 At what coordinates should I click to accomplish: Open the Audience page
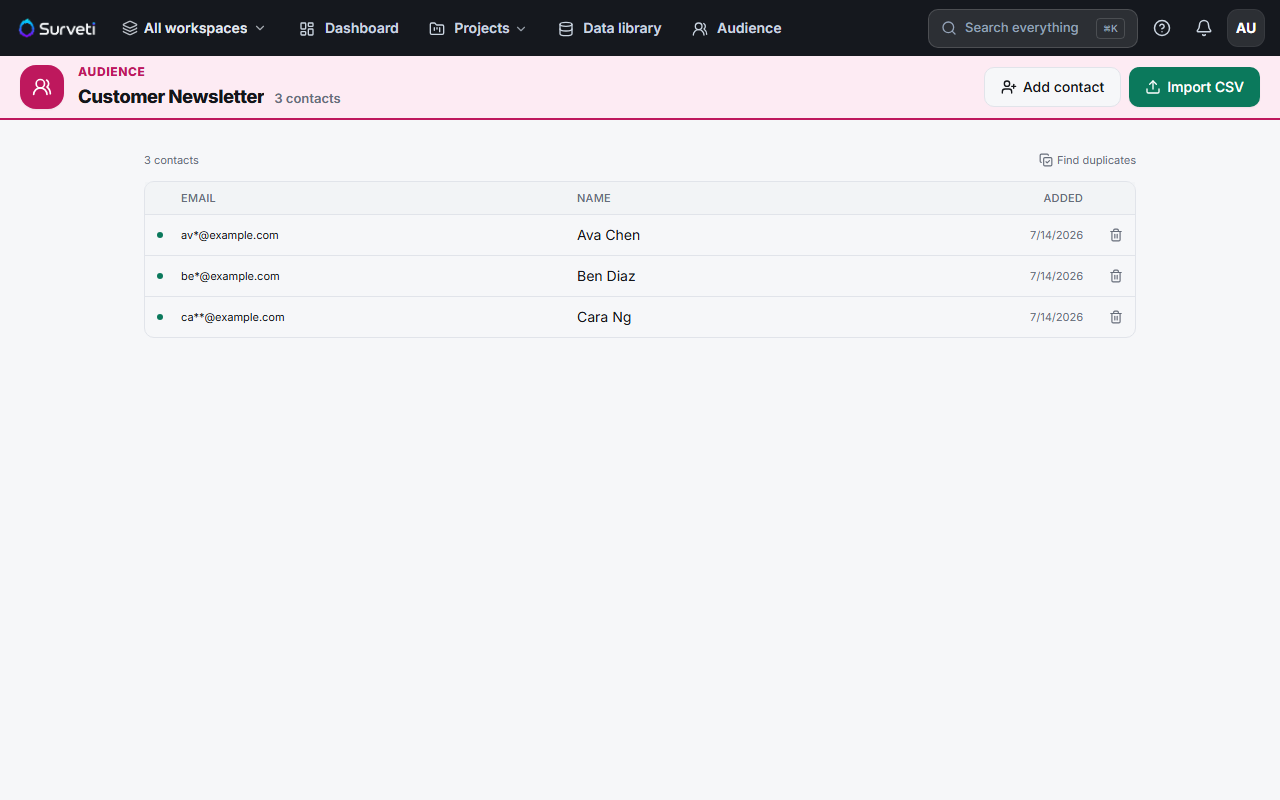pos(737,28)
